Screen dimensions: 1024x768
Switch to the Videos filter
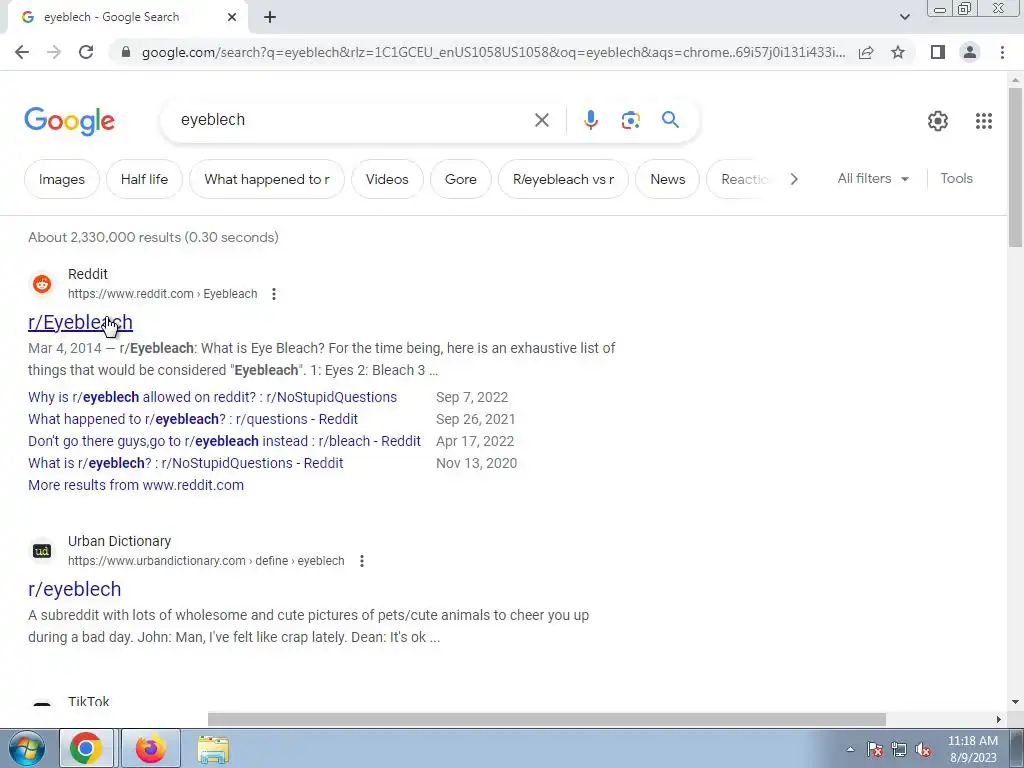pos(387,179)
